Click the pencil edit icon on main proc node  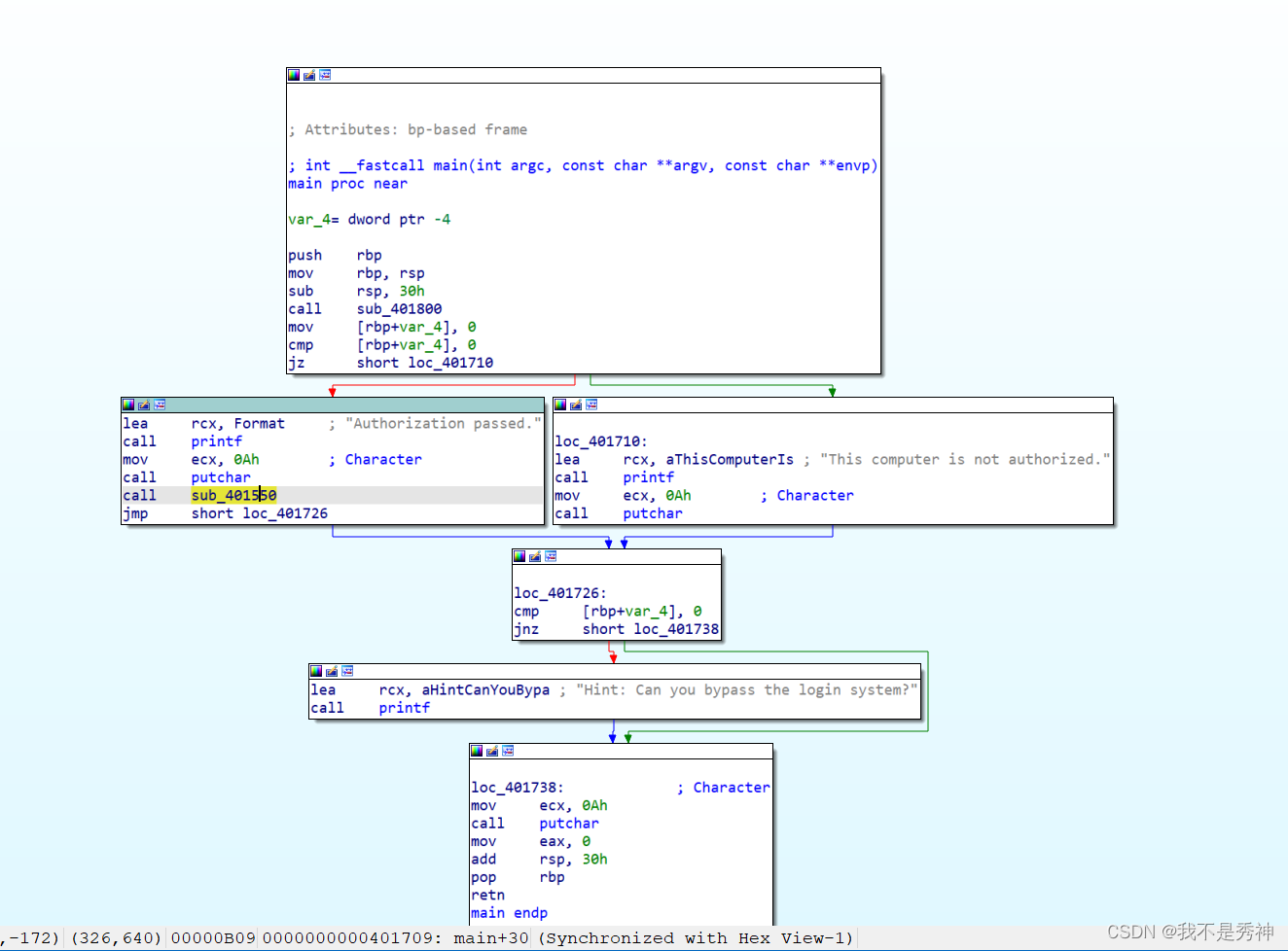[309, 75]
